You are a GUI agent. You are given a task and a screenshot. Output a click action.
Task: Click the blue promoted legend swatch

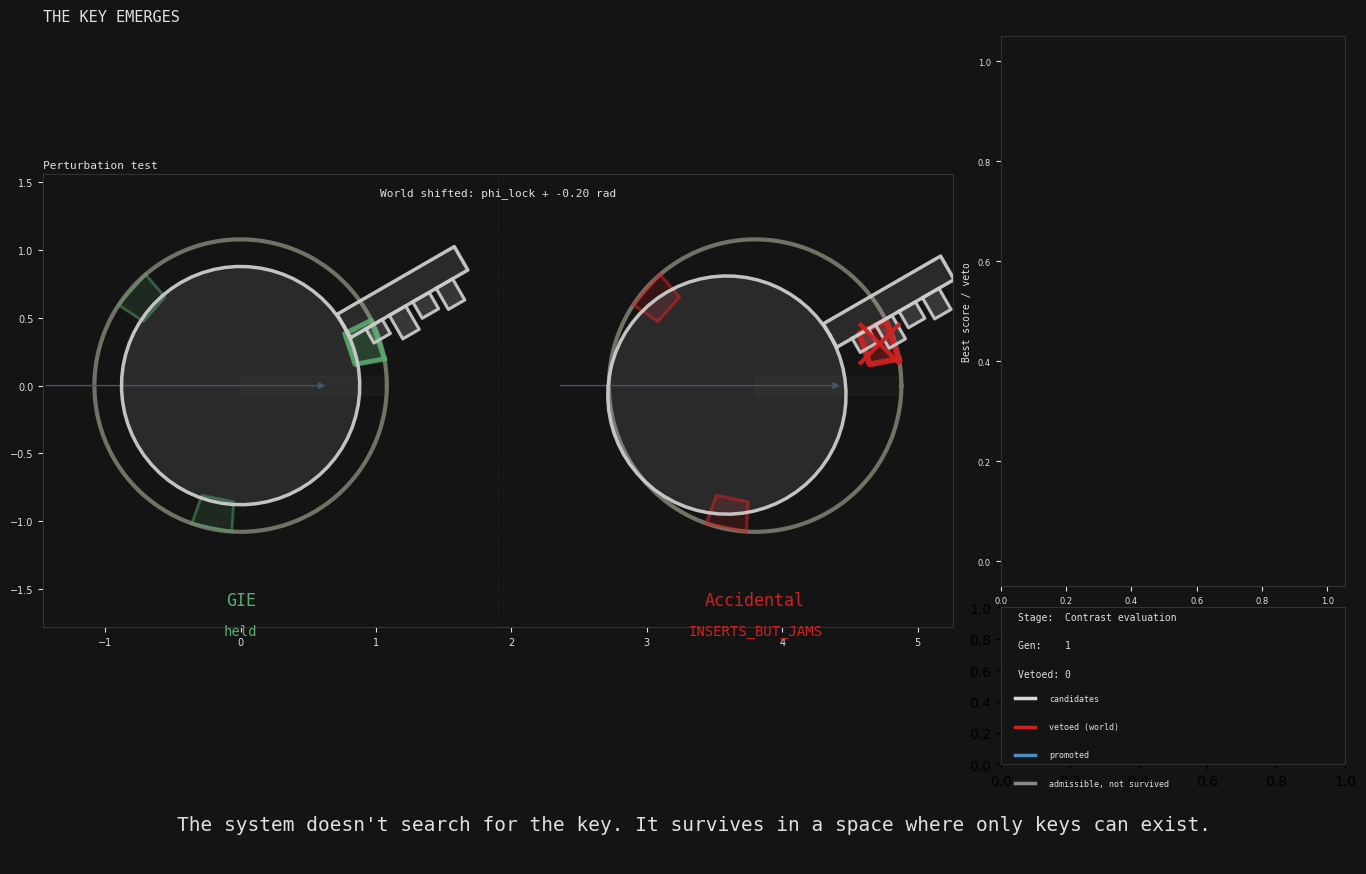pos(1025,755)
